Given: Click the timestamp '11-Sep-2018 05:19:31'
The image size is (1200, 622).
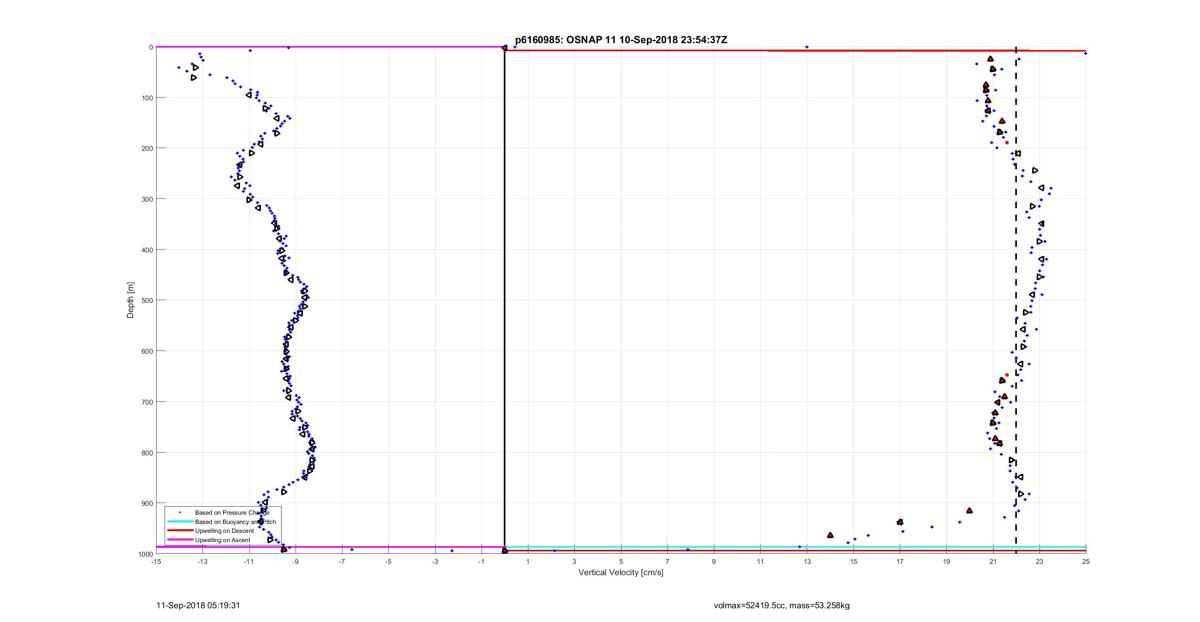Looking at the screenshot, I should [198, 605].
